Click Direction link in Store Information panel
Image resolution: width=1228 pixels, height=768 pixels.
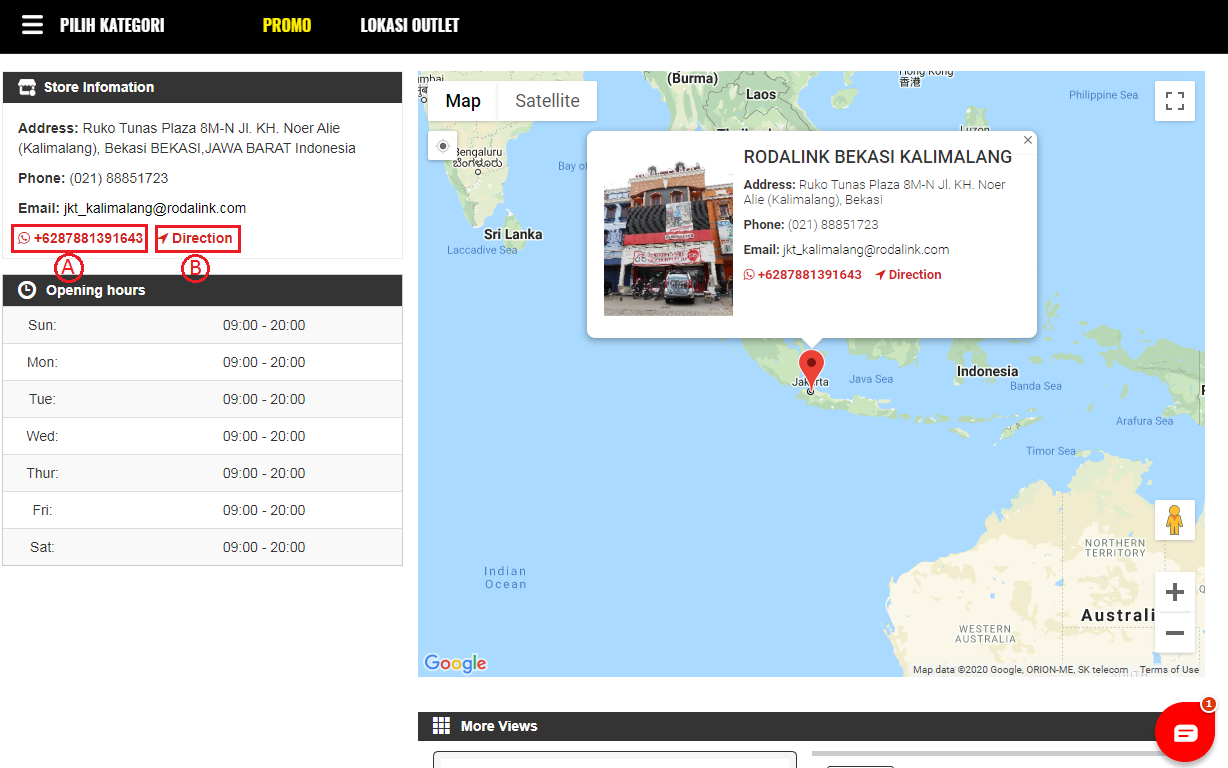(198, 238)
